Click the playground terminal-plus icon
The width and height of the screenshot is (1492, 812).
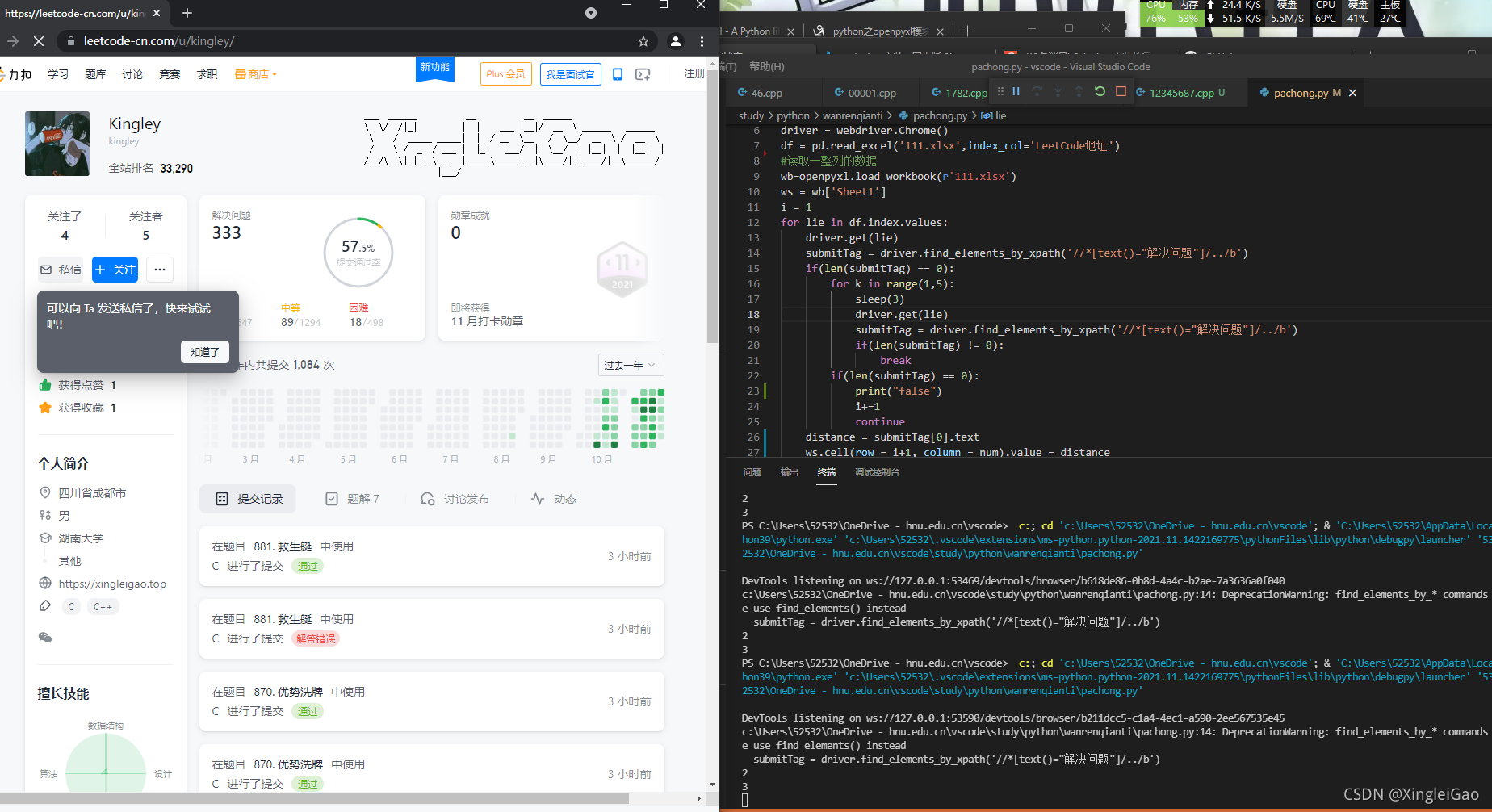tap(643, 74)
